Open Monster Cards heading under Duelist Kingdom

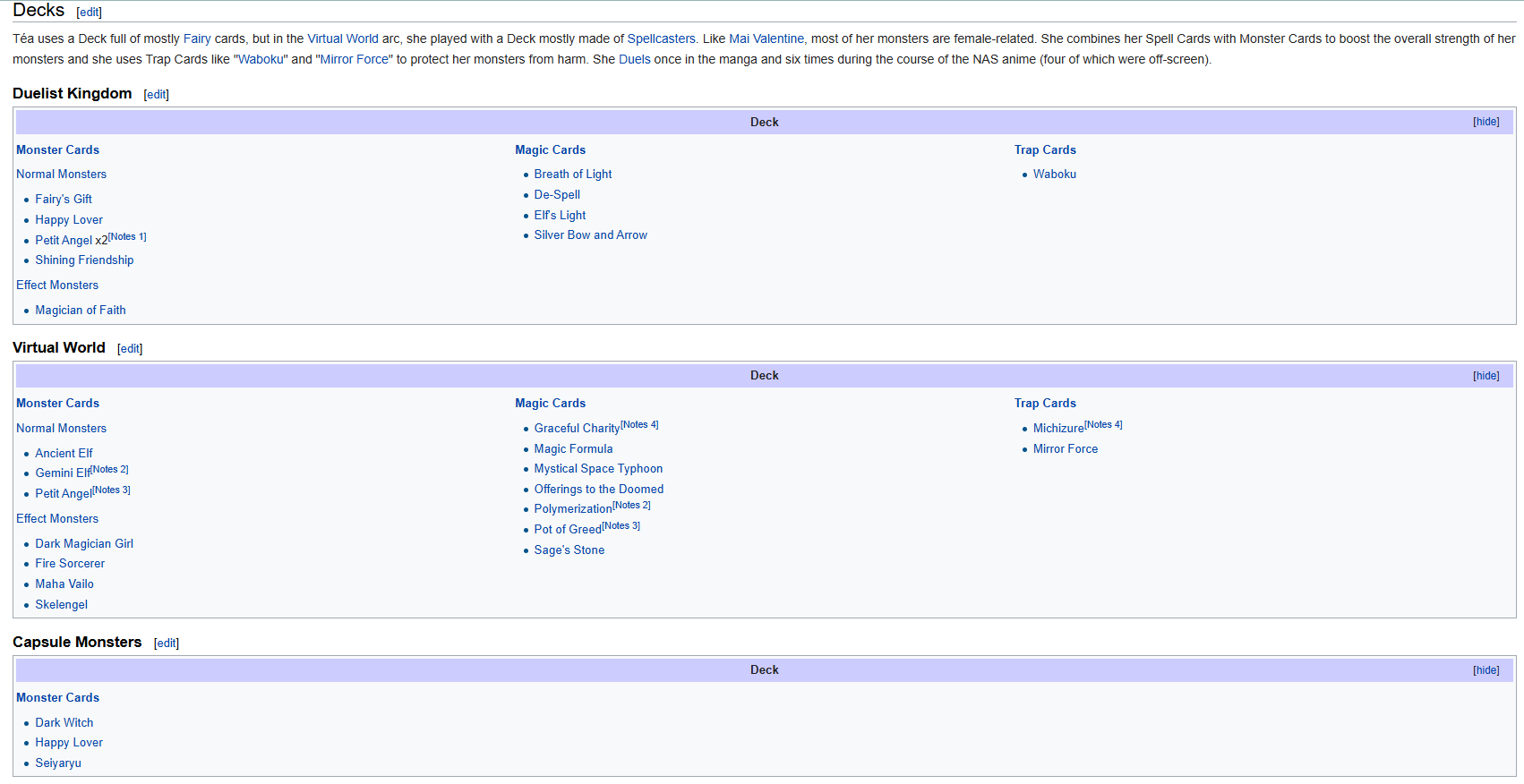(x=57, y=150)
